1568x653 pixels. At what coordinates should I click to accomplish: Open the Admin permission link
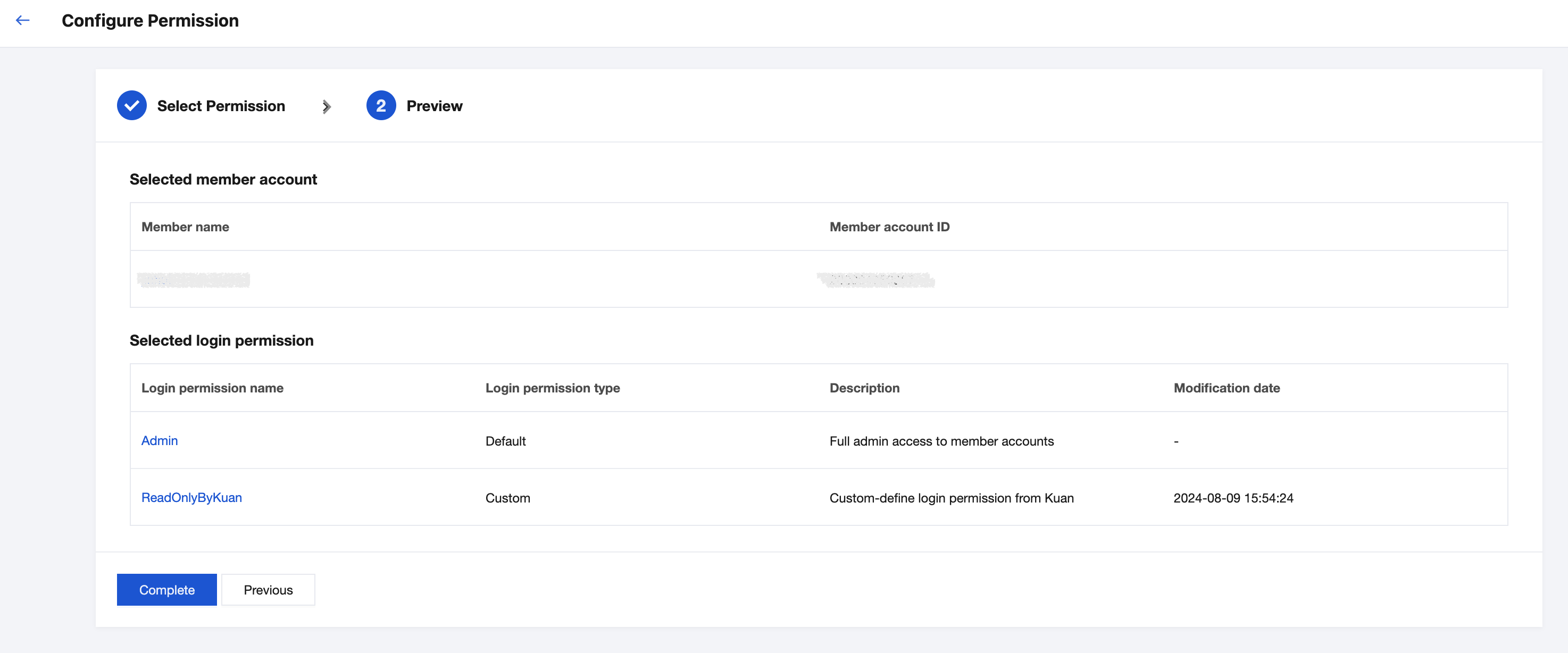click(160, 441)
